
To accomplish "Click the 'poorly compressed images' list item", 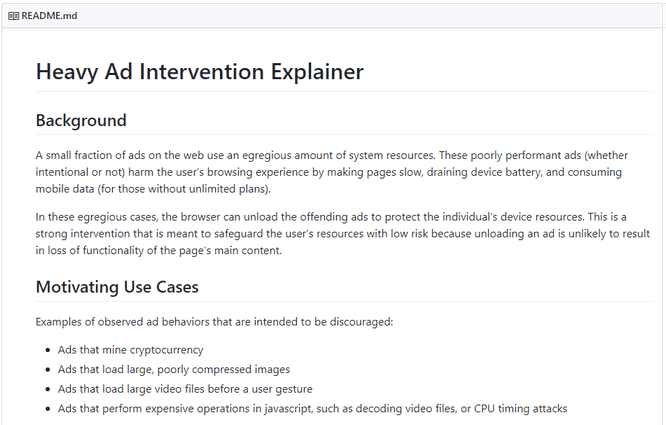I will point(174,369).
